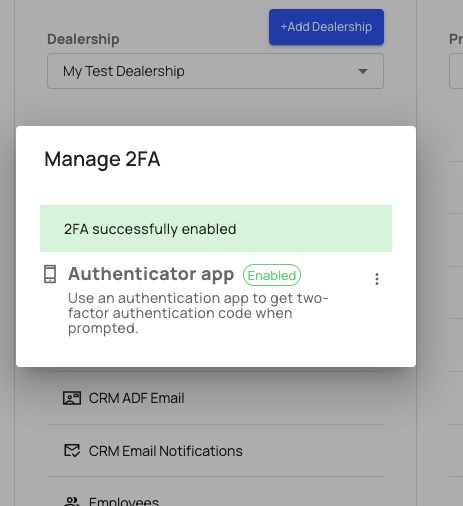Screen dimensions: 463x506
Task: Open the CRM Email Notifications menu item
Action: click(x=215, y=451)
